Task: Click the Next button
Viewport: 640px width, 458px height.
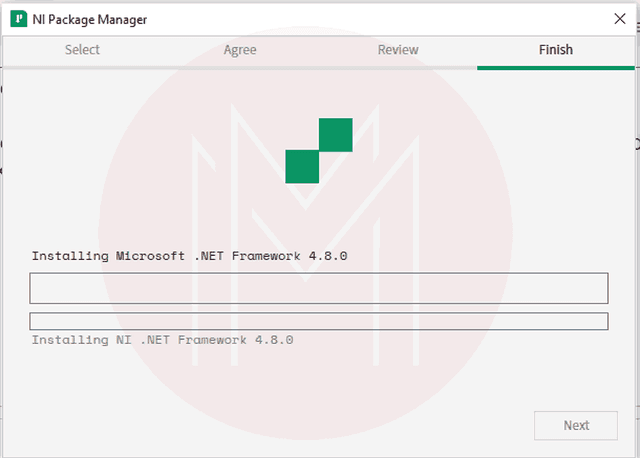Action: tap(576, 425)
